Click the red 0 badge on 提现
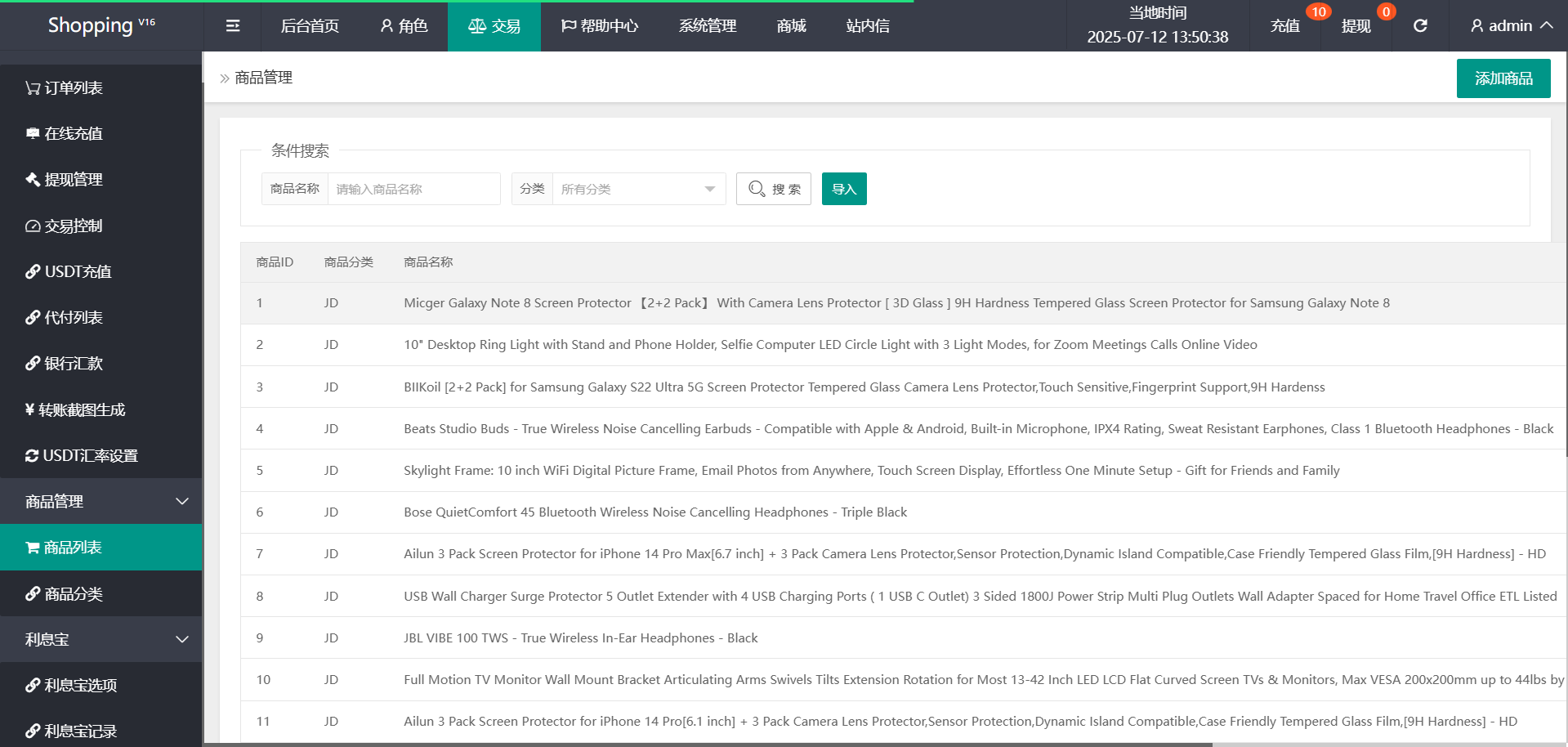The image size is (1568, 747). 1386,11
